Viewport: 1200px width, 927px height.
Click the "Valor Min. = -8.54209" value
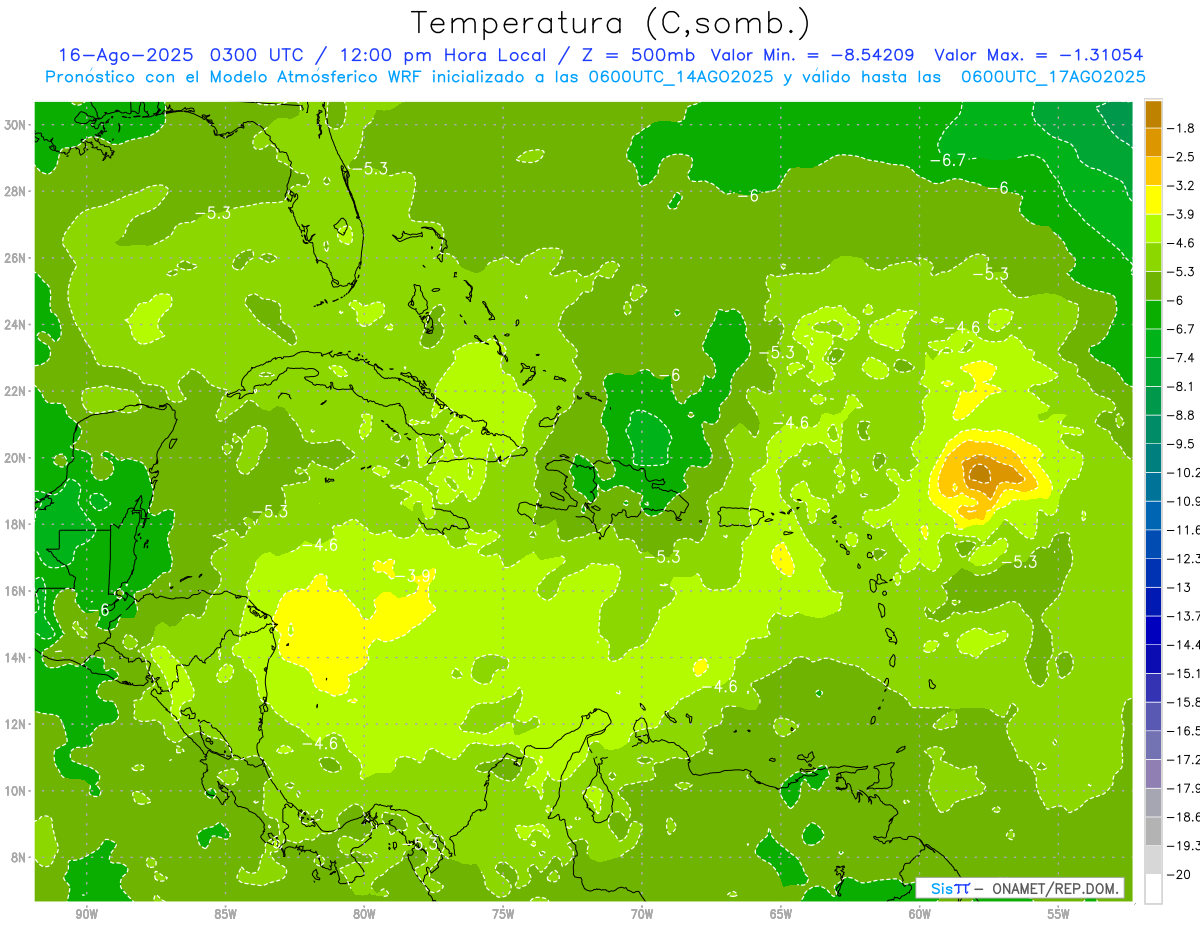tap(812, 55)
